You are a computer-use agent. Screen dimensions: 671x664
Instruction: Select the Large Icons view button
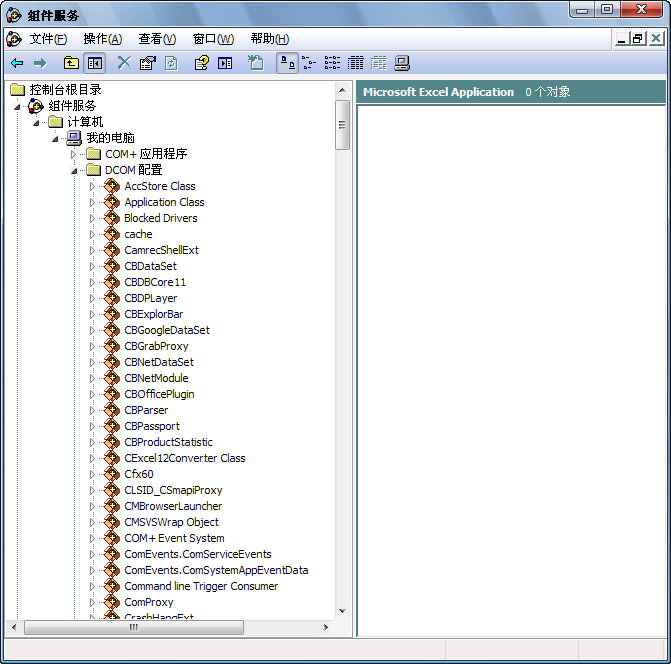coord(287,63)
